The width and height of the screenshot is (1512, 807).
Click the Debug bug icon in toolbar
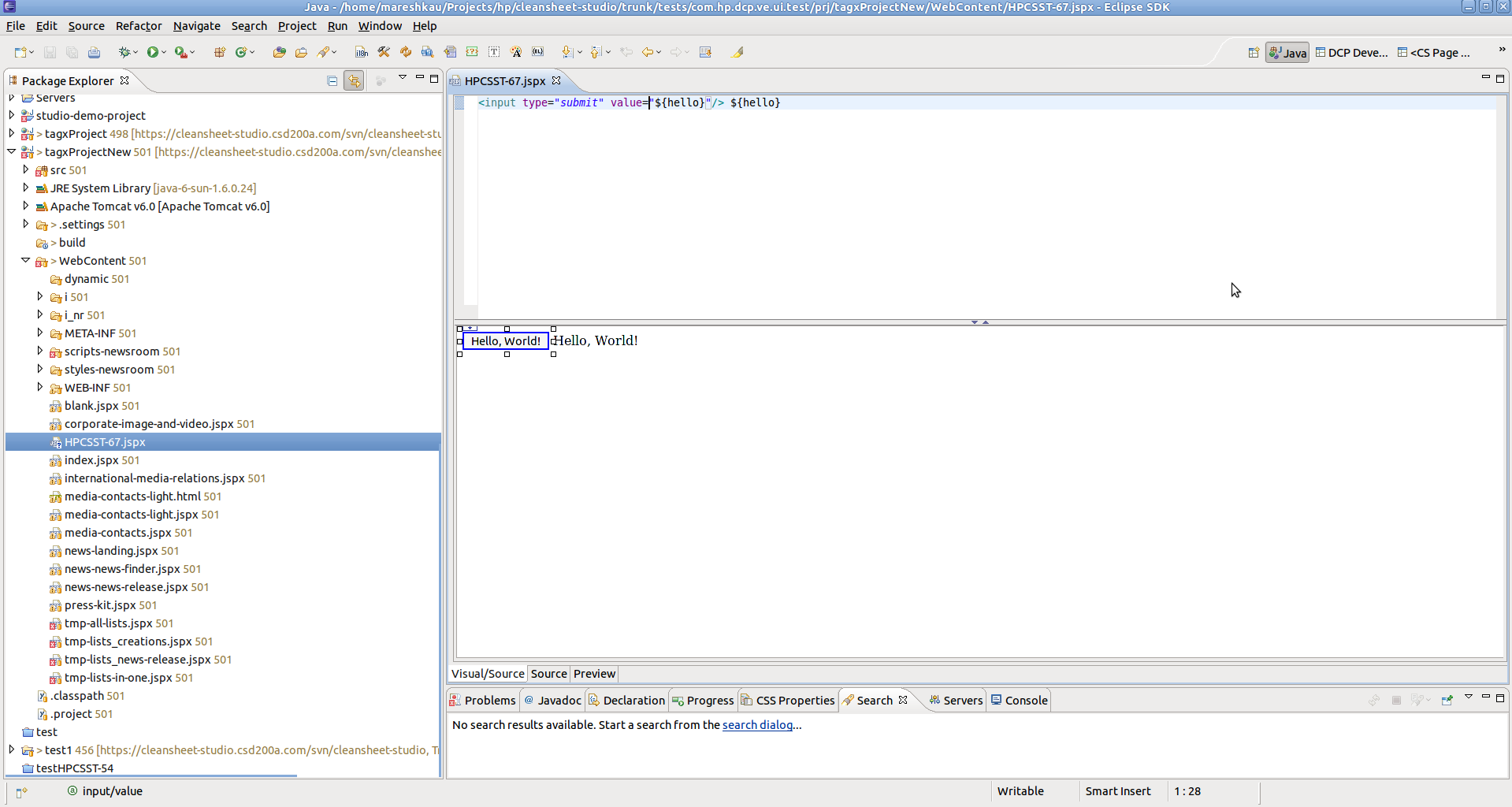click(124, 52)
